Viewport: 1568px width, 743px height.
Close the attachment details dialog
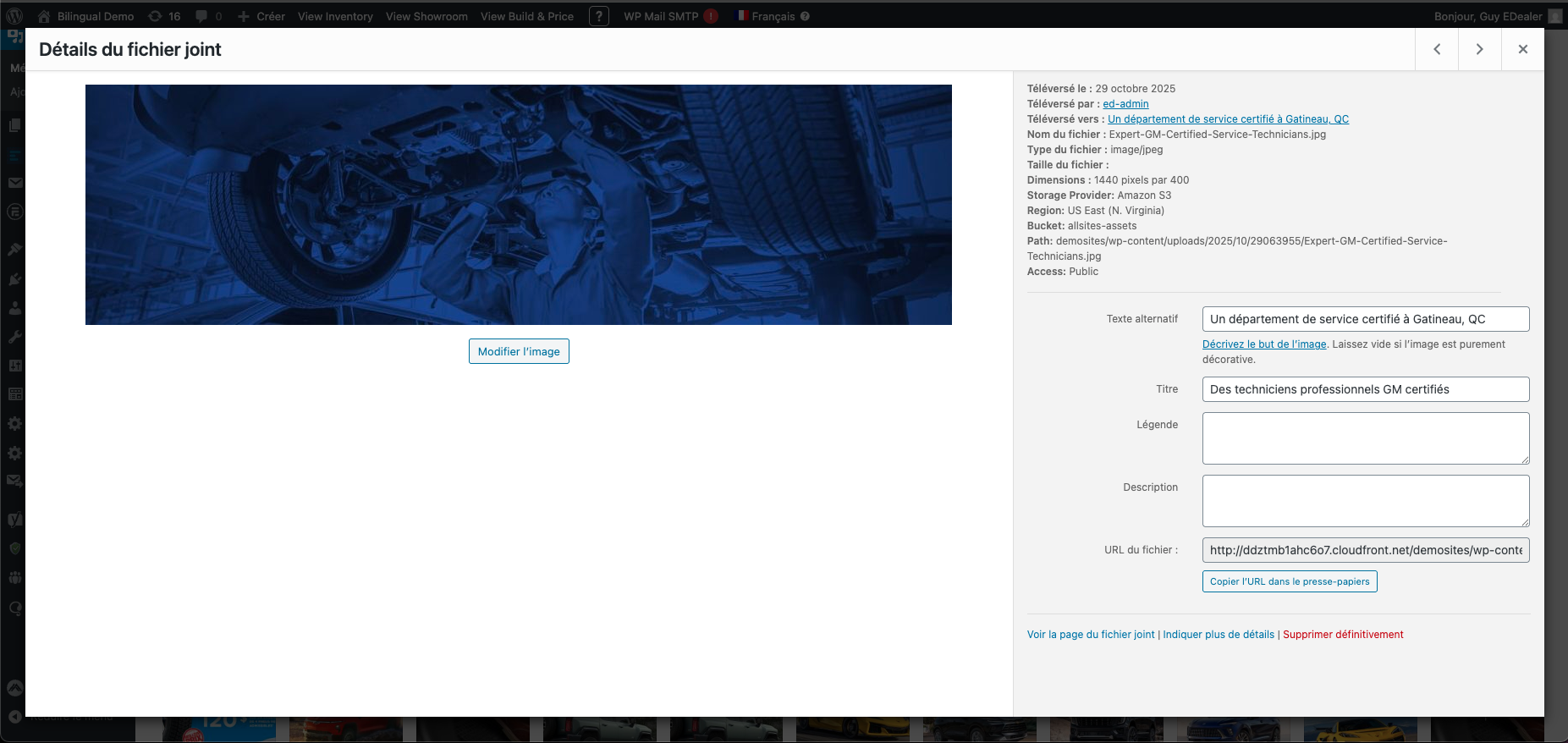click(x=1522, y=49)
